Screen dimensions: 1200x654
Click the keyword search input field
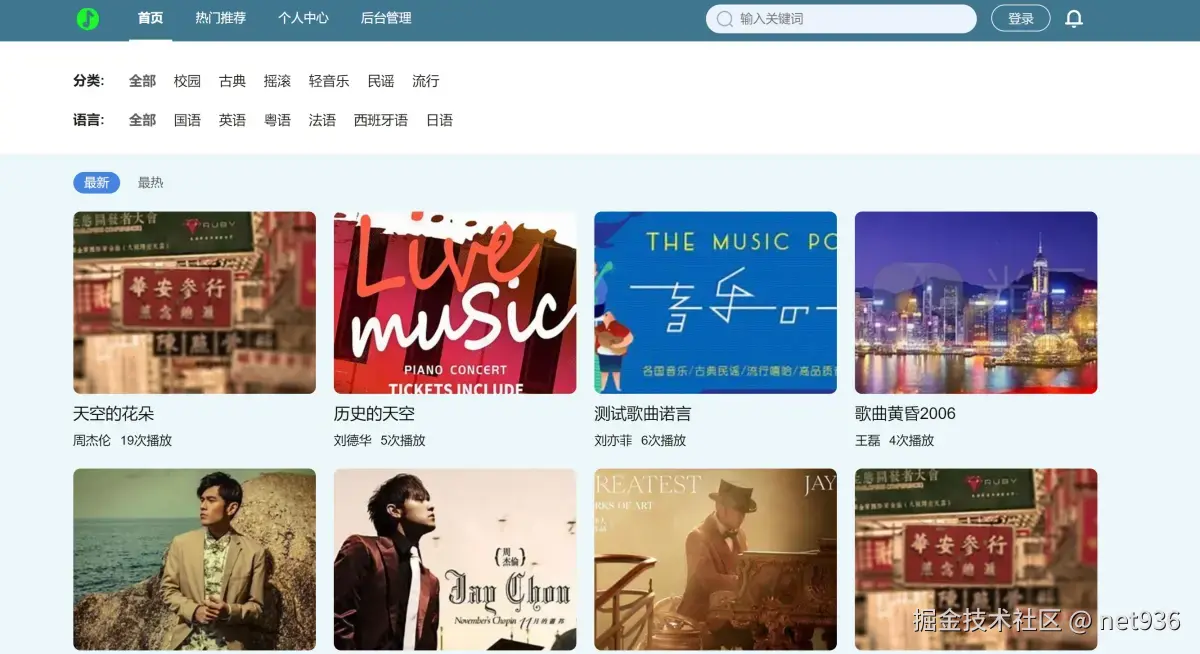coord(841,19)
